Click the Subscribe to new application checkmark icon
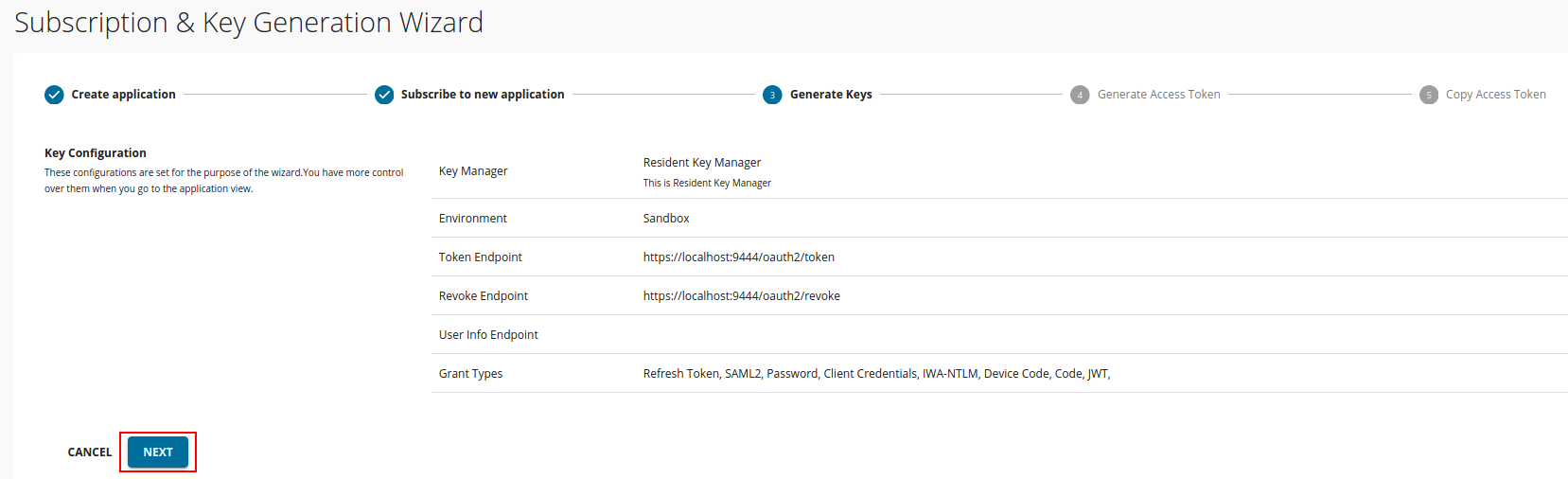Image resolution: width=1568 pixels, height=479 pixels. 384,95
